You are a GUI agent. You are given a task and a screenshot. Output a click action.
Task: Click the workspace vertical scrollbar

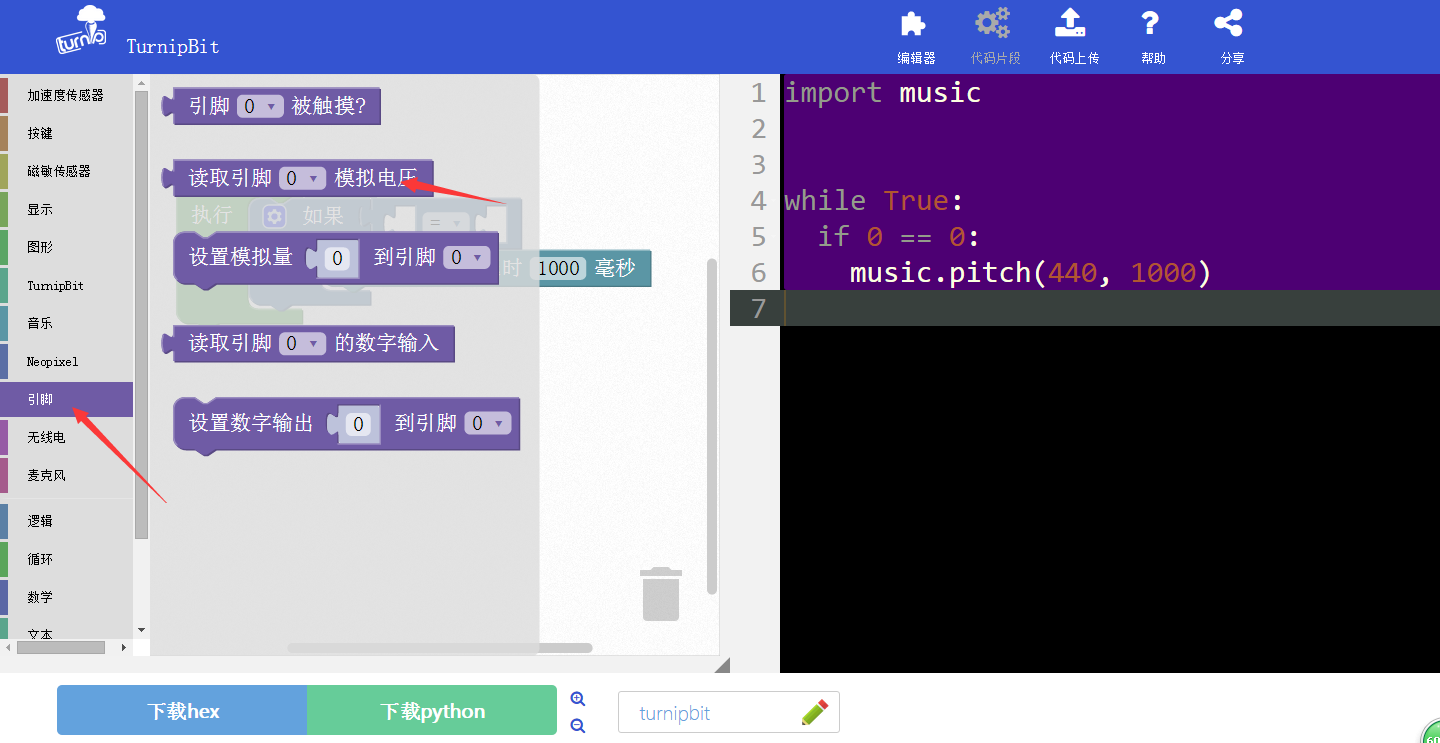click(x=712, y=426)
